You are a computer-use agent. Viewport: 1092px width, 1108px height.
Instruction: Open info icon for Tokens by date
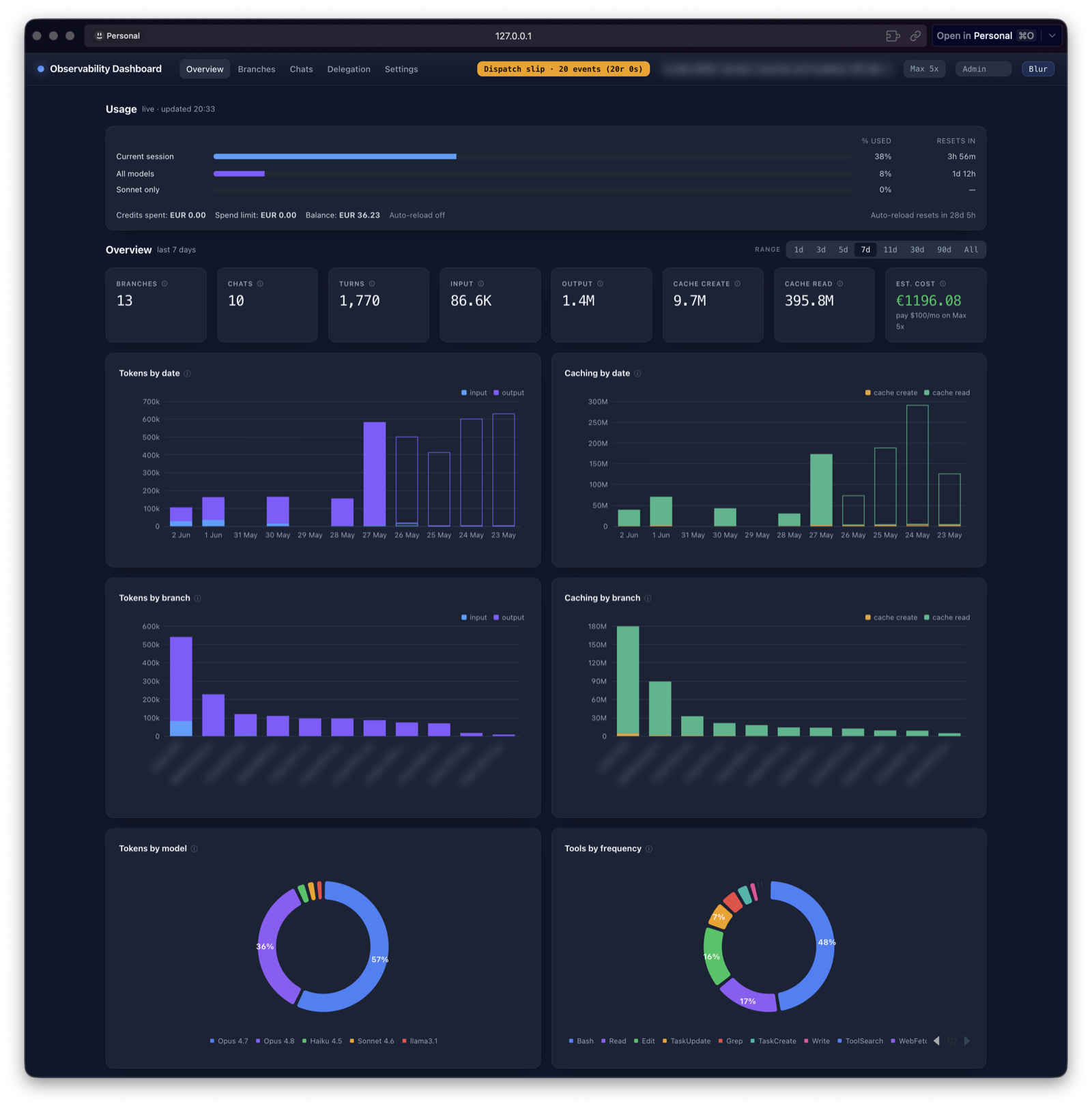coord(188,373)
